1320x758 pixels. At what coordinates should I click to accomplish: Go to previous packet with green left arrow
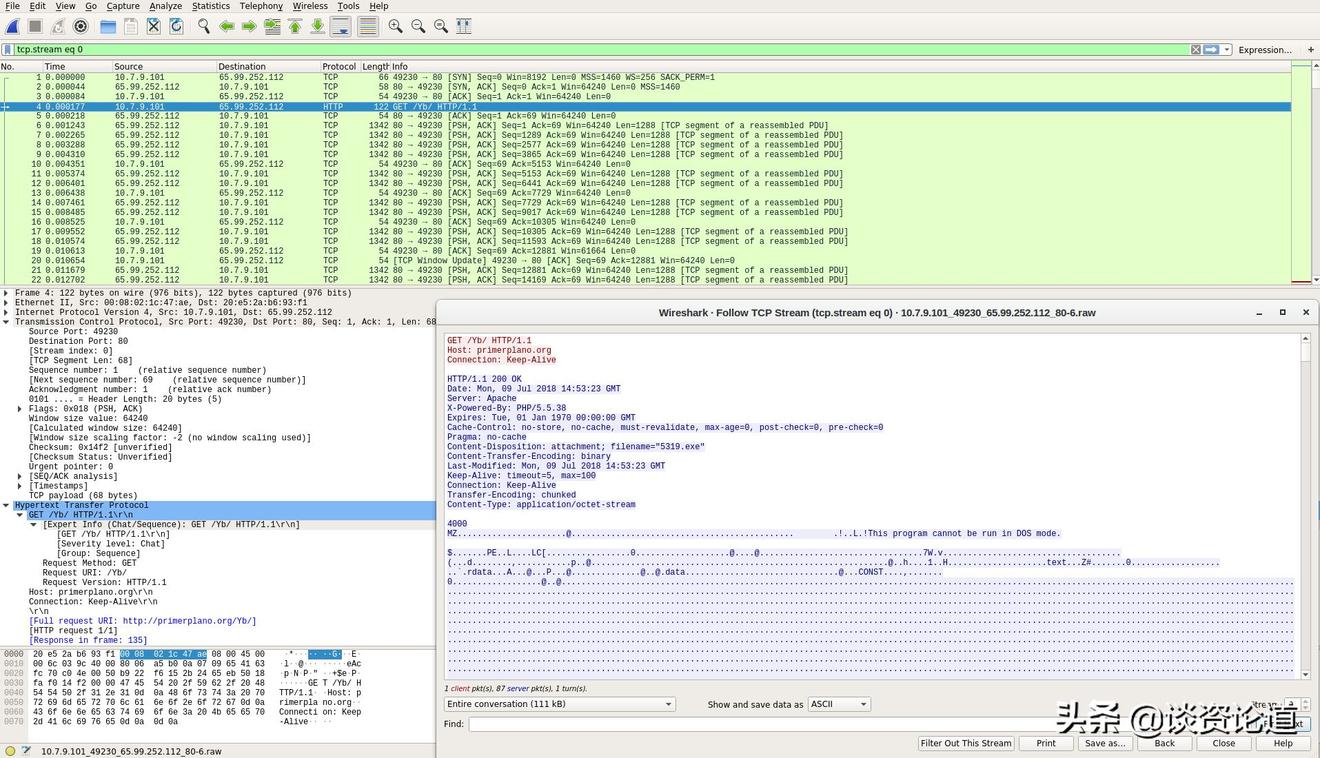[227, 26]
